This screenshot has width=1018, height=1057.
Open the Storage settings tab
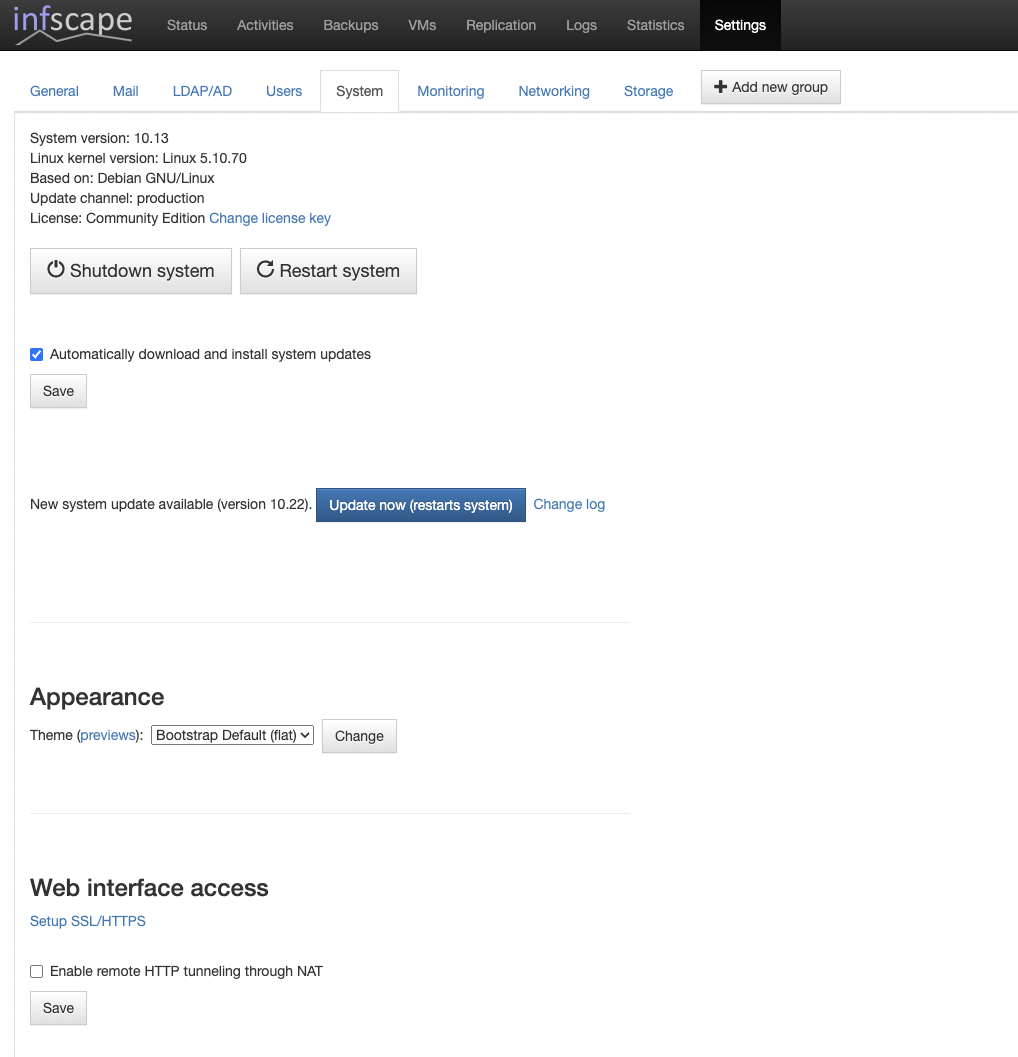point(648,91)
